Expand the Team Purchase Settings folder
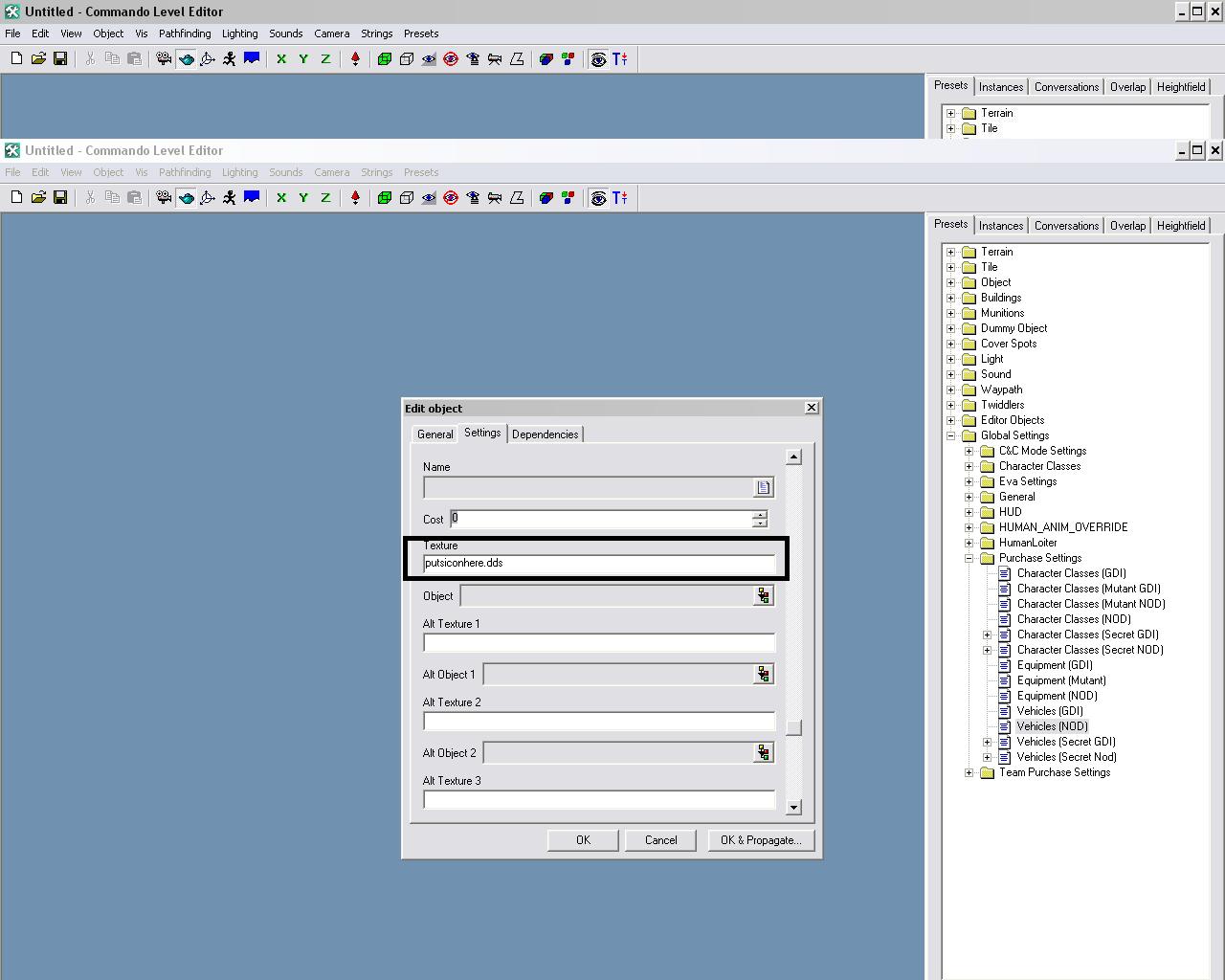The height and width of the screenshot is (980, 1225). point(969,772)
